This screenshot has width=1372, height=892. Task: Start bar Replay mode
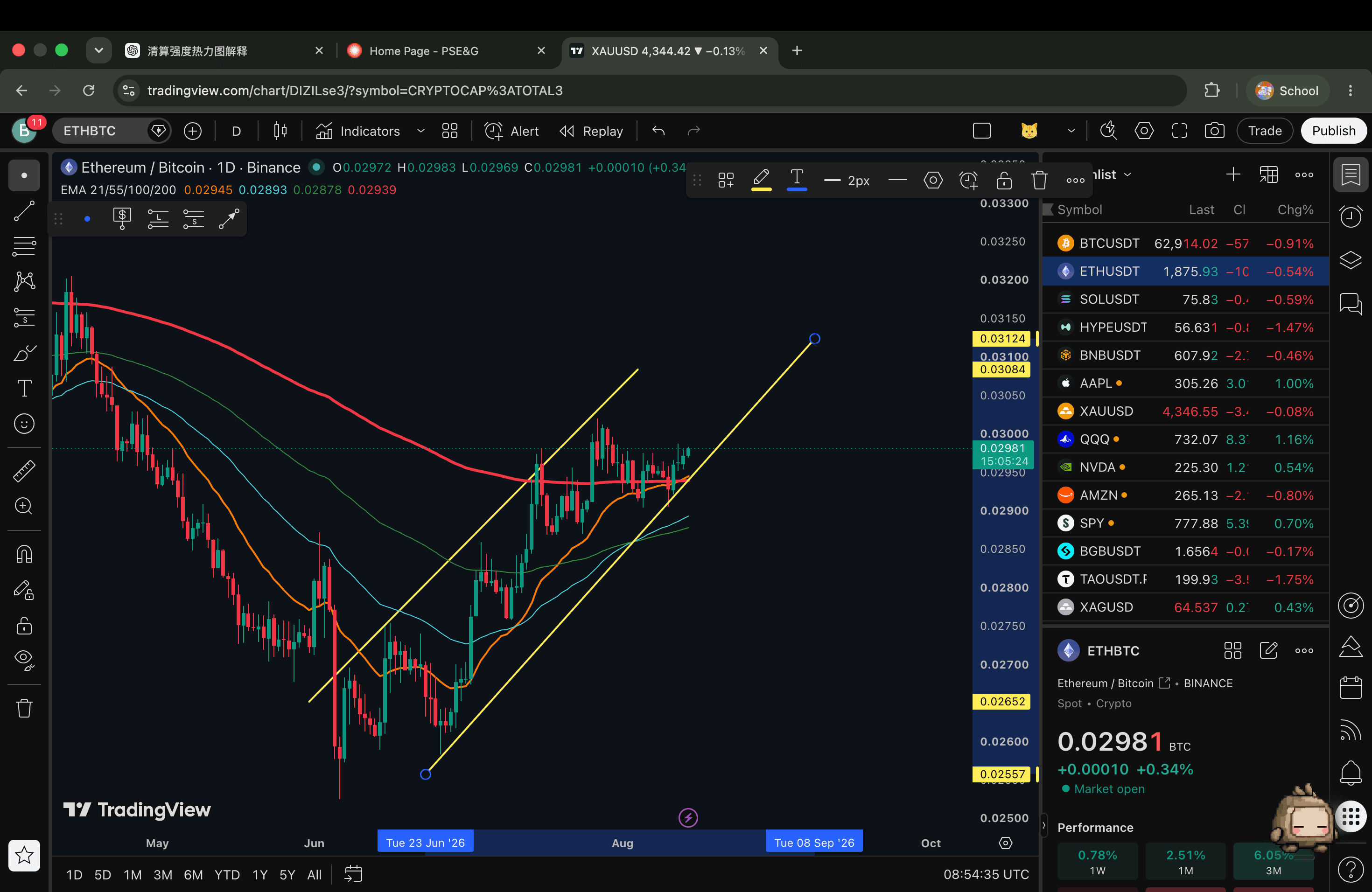[x=591, y=131]
